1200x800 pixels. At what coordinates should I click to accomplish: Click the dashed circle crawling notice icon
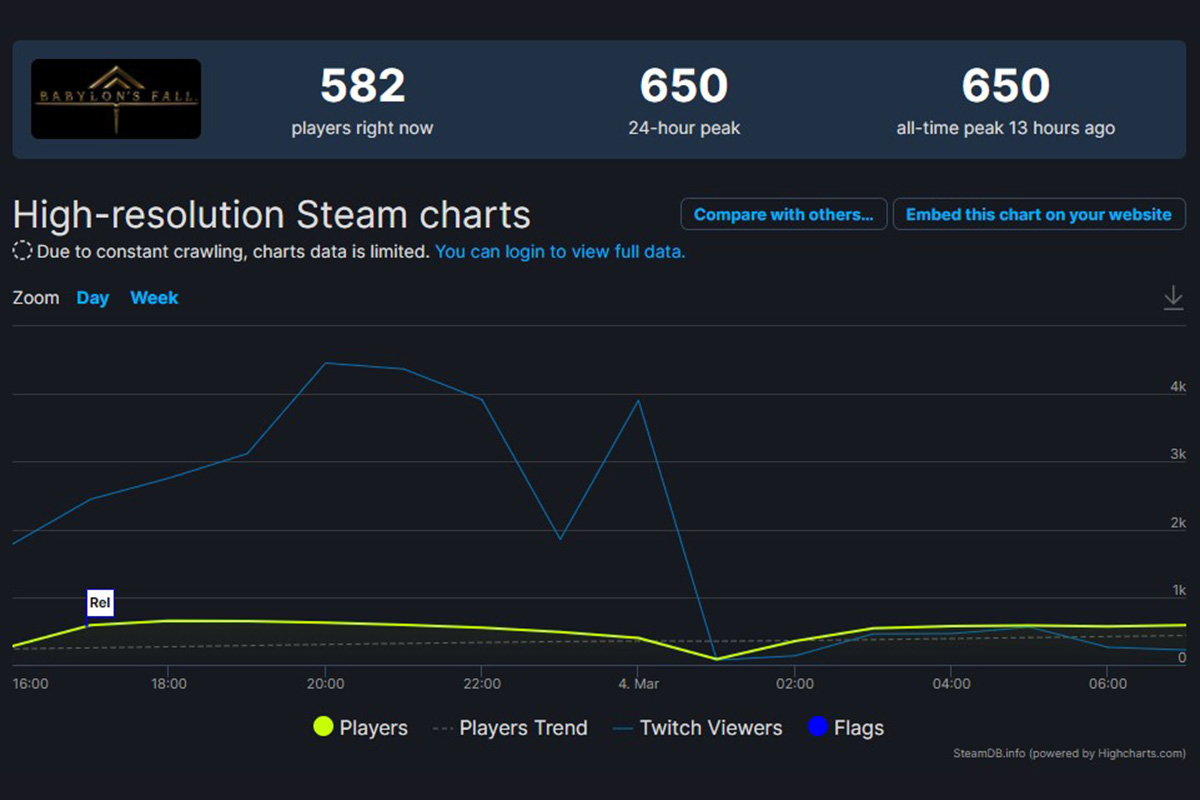pyautogui.click(x=22, y=251)
